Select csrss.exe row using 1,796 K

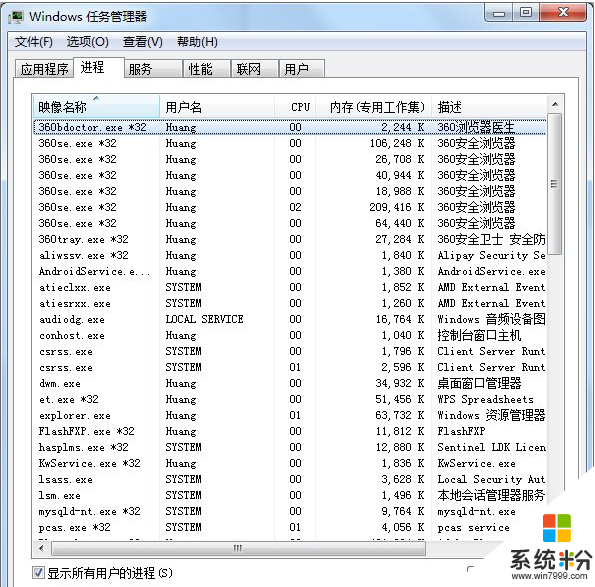click(290, 351)
